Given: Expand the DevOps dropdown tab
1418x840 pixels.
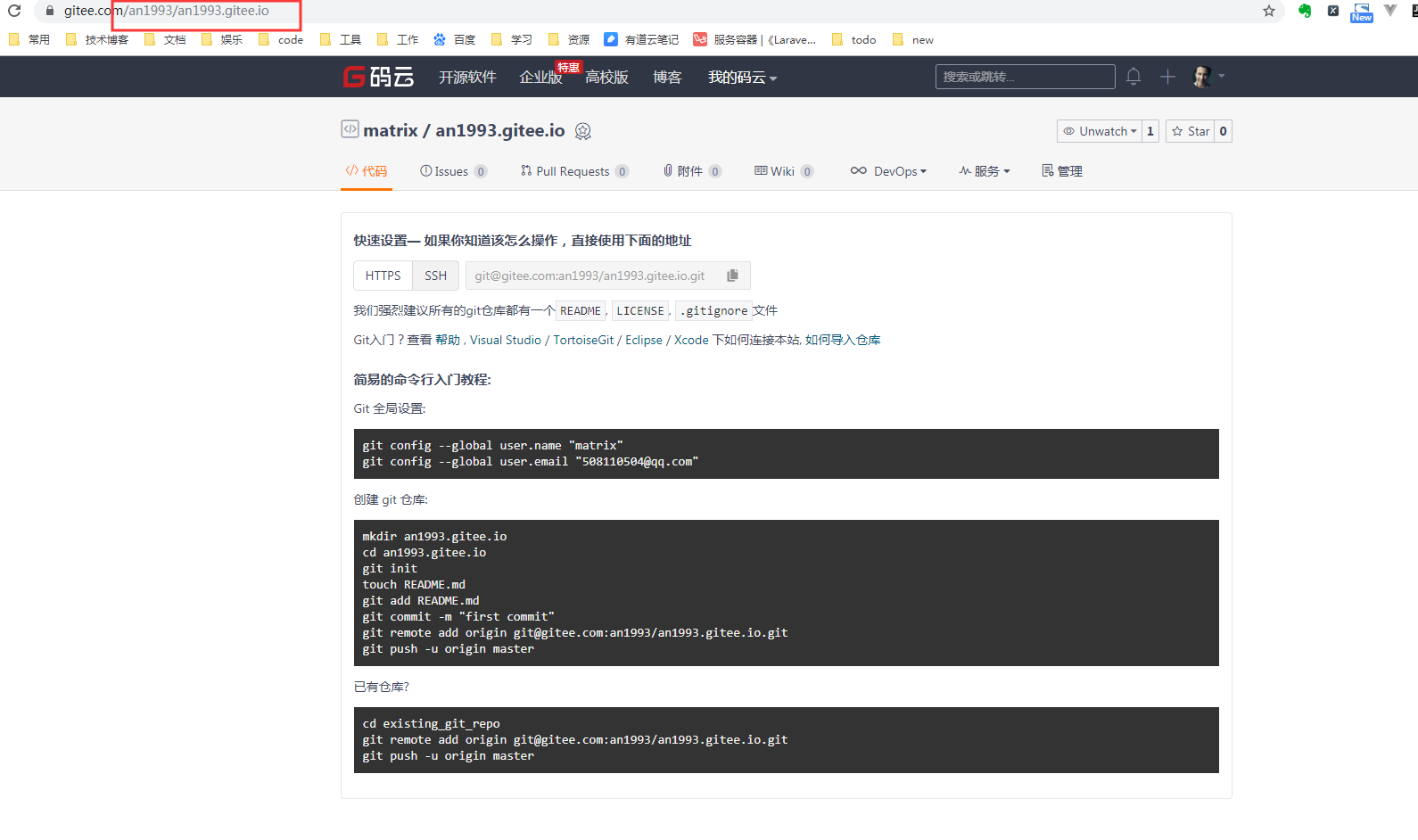Looking at the screenshot, I should [x=888, y=171].
